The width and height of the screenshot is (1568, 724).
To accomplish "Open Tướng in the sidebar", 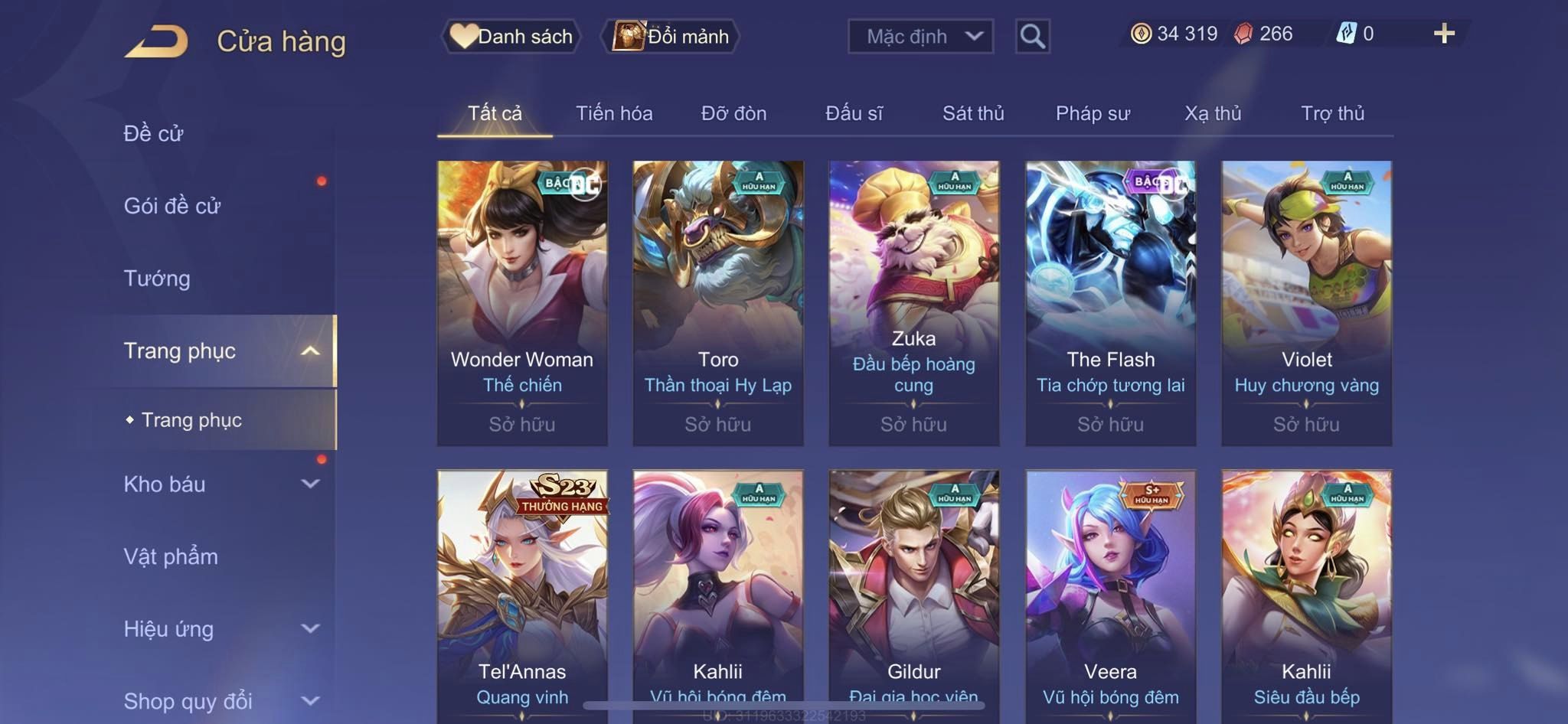I will [x=157, y=279].
